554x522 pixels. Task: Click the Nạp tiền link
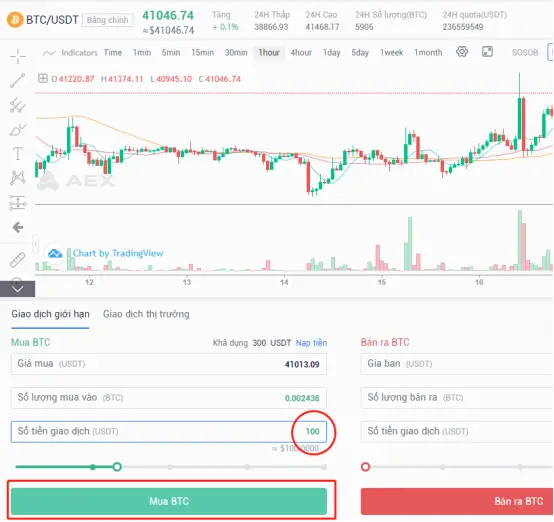tap(311, 343)
